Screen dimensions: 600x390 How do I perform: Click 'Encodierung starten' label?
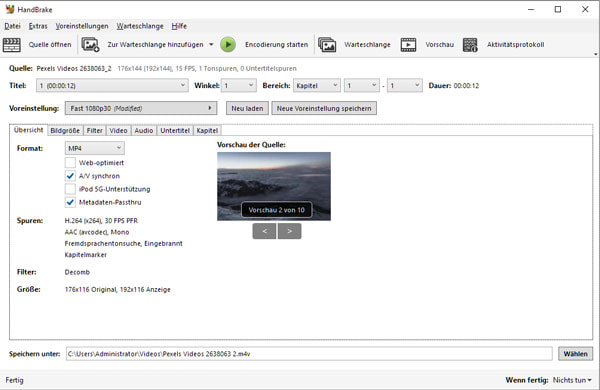[276, 45]
